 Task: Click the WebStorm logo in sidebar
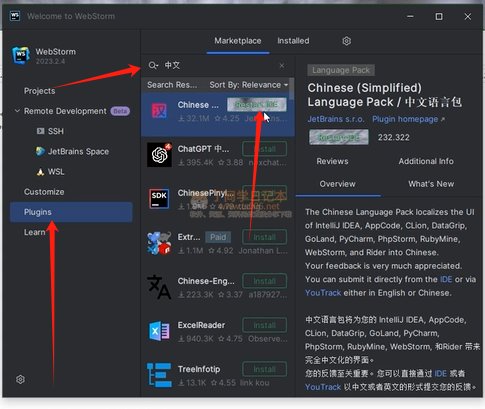coord(20,55)
